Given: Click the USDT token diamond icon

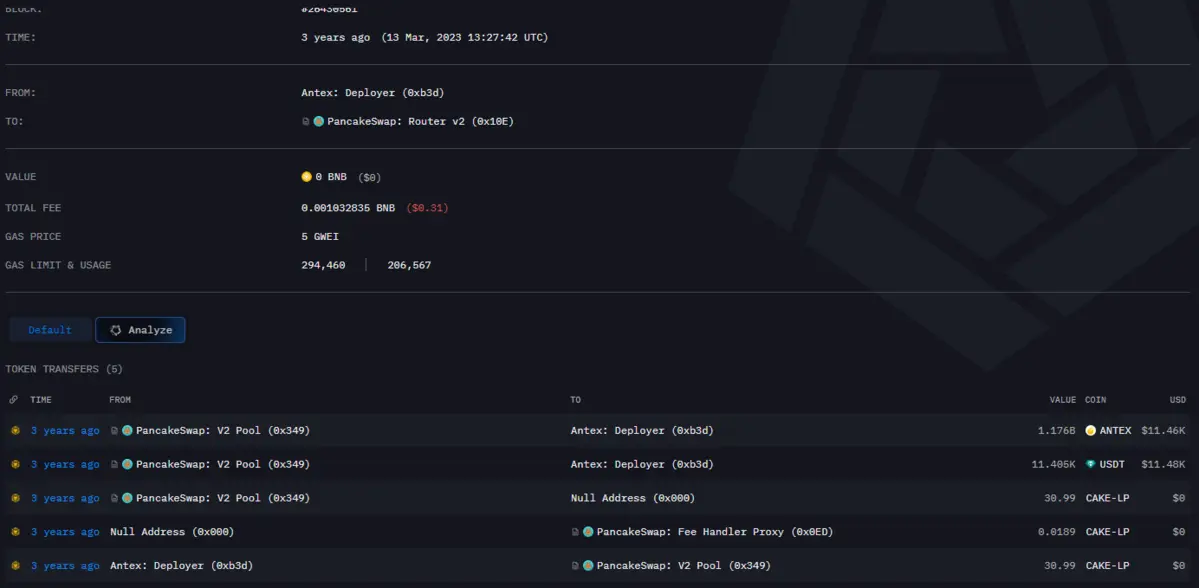Looking at the screenshot, I should pos(1091,464).
